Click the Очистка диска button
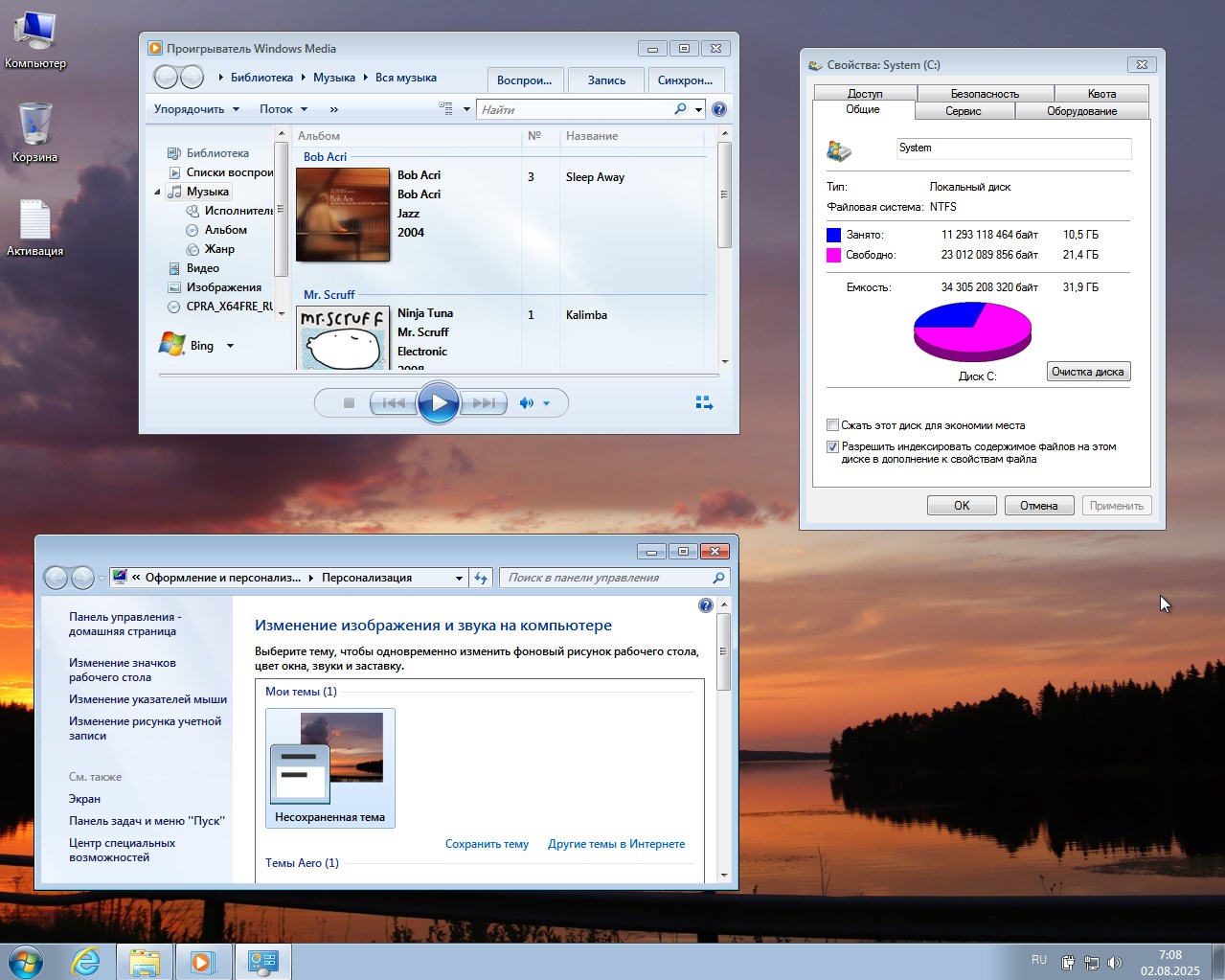The height and width of the screenshot is (980, 1225). pyautogui.click(x=1088, y=372)
